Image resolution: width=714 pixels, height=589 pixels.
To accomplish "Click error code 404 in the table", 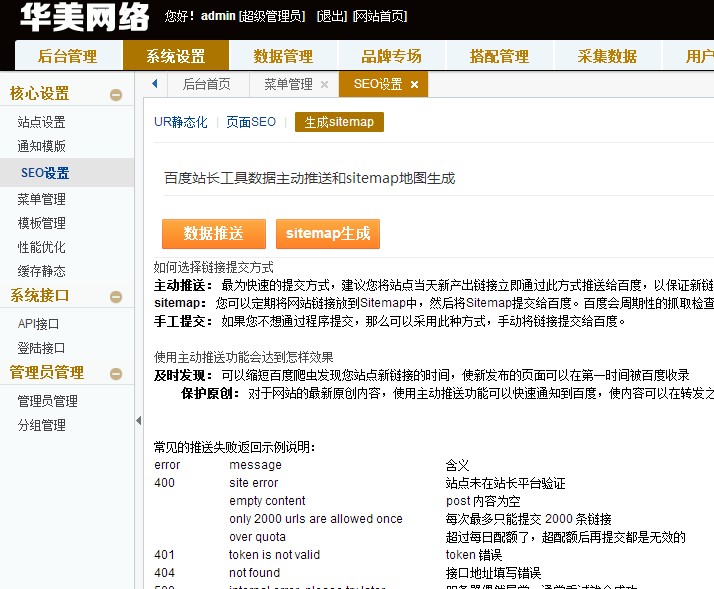I will tap(164, 573).
